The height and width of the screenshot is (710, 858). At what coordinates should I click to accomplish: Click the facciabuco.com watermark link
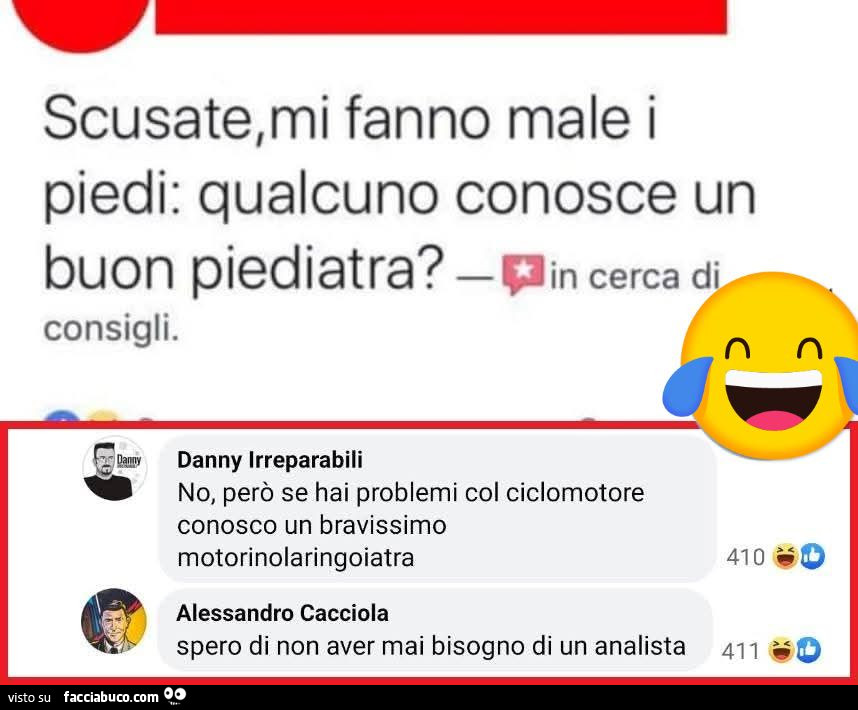click(x=111, y=697)
